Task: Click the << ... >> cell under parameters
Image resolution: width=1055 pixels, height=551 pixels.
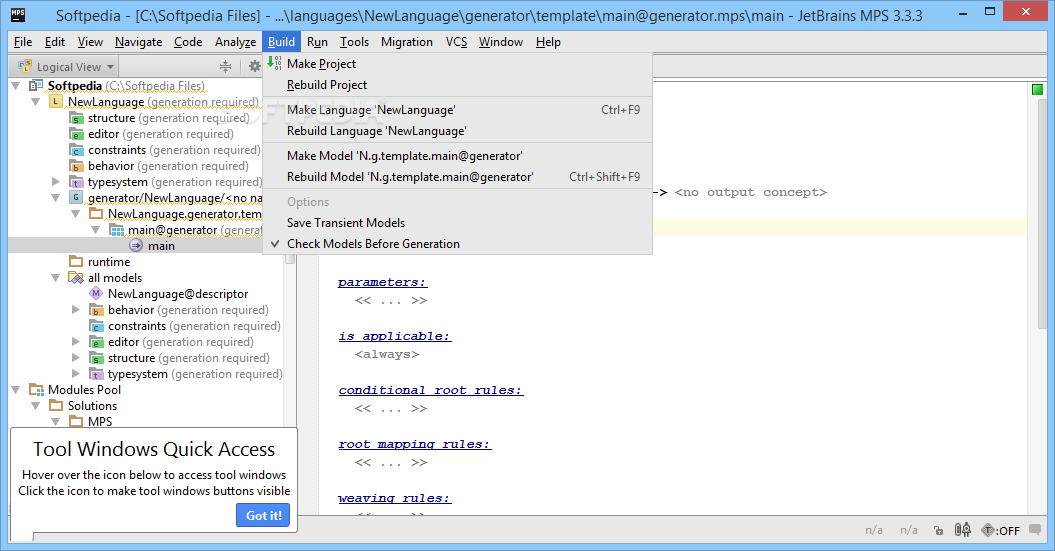Action: (x=391, y=301)
